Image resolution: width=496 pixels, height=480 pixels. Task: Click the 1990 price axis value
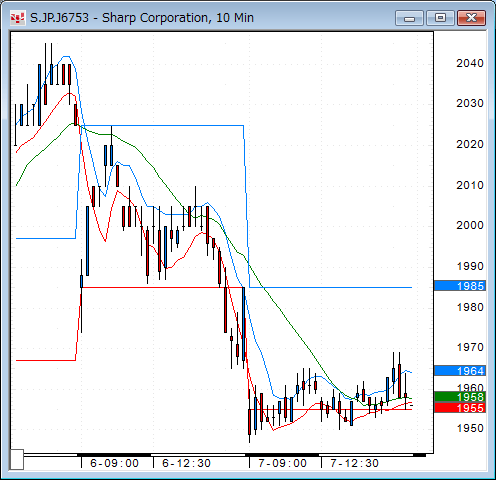coord(470,266)
